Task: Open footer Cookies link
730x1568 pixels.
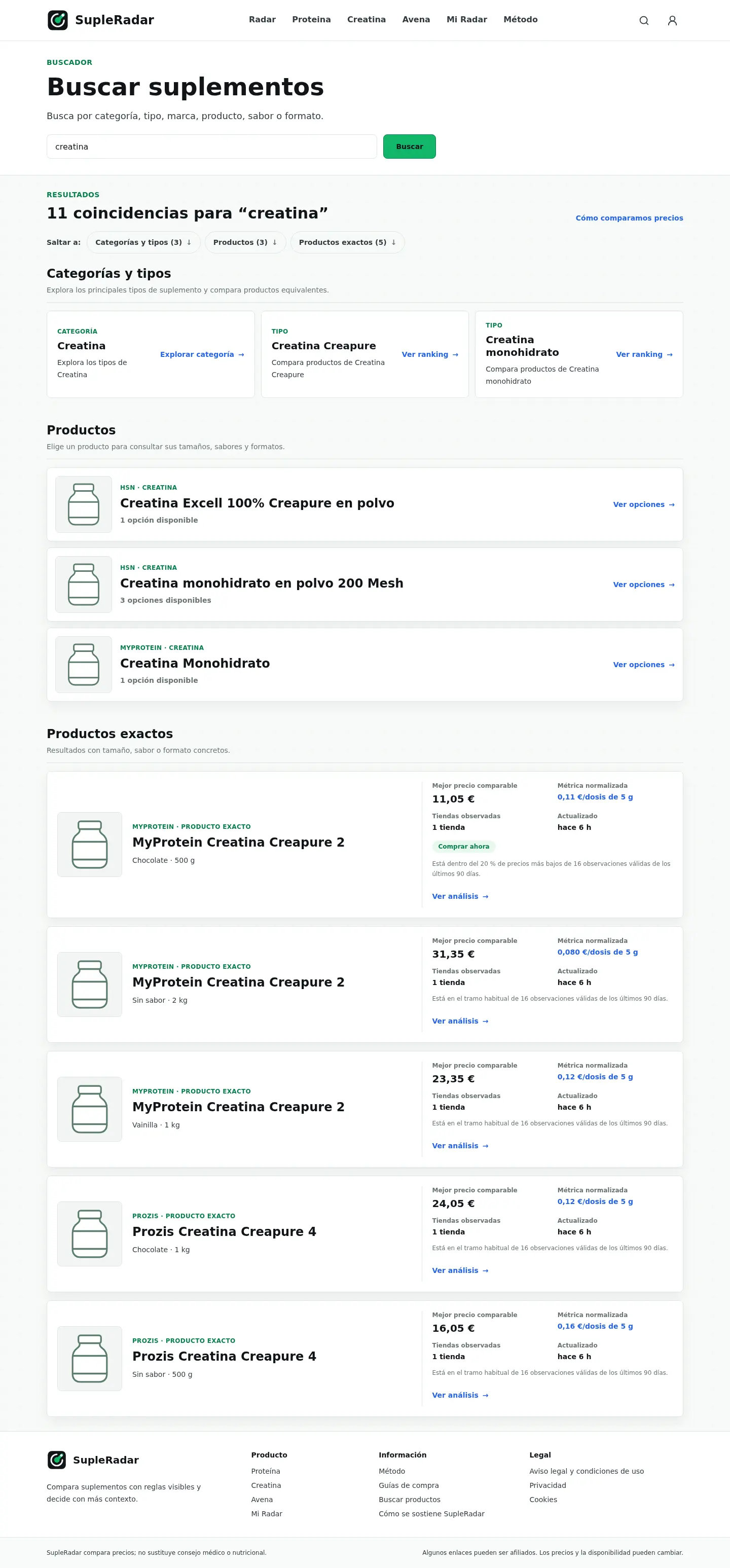Action: 543,1499
